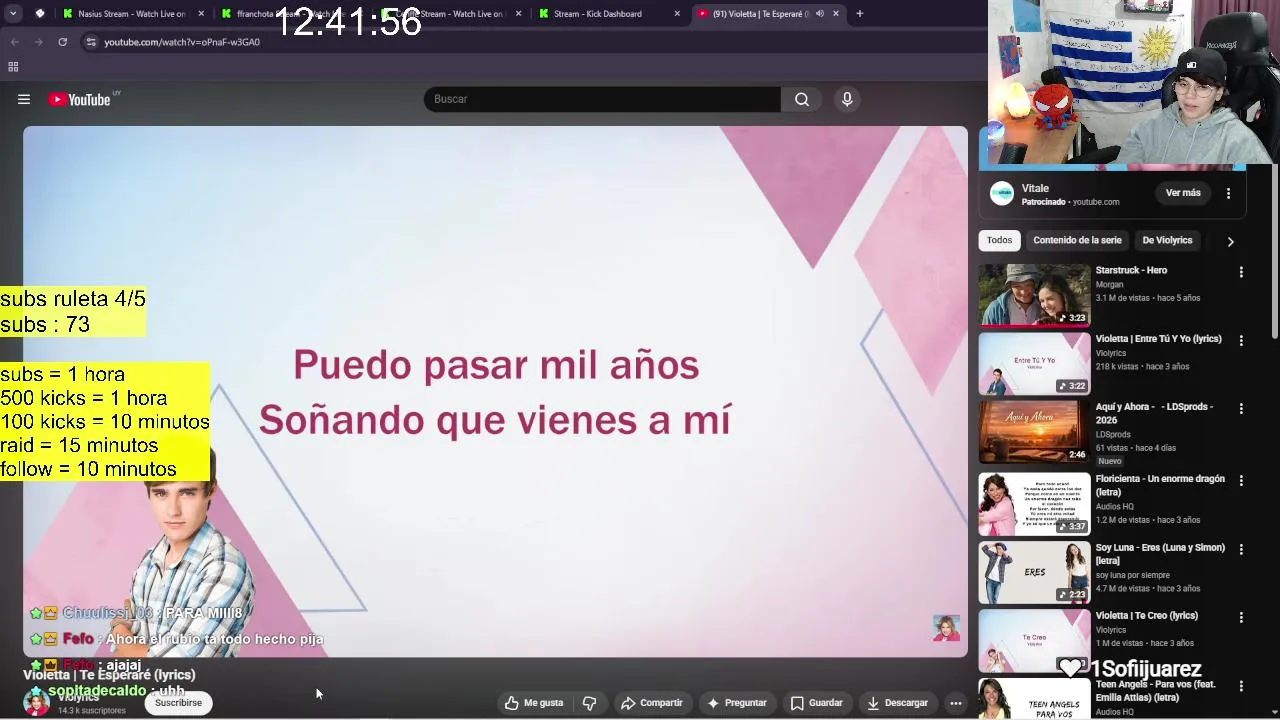Click title Soy Luna - Eres
The image size is (1280, 720).
[x=1160, y=554]
